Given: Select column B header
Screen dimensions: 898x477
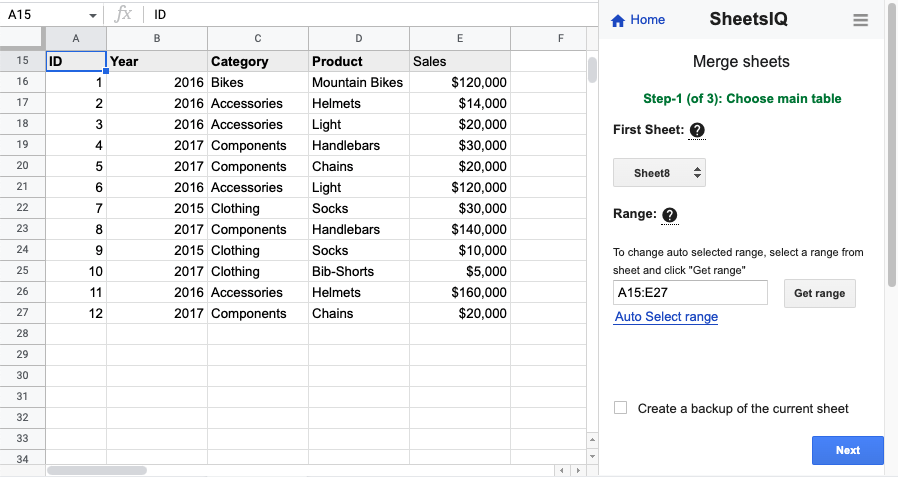Looking at the screenshot, I should (x=157, y=39).
